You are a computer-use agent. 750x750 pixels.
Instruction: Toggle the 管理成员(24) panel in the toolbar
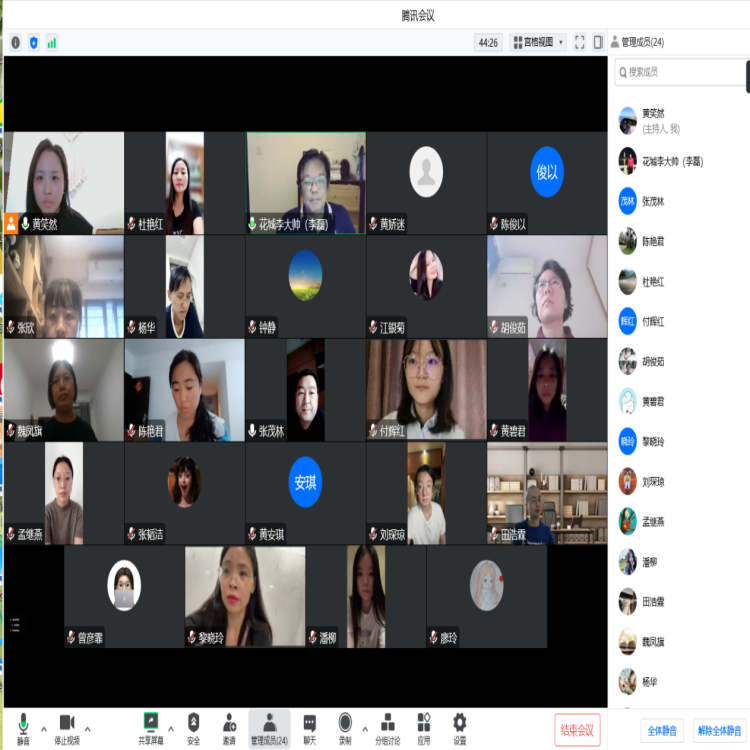pos(269,727)
